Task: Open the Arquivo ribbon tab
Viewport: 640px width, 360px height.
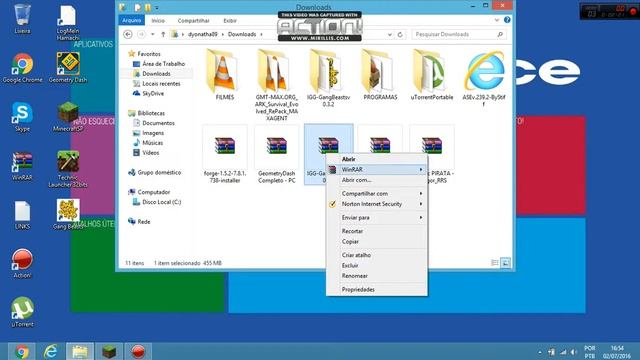Action: [x=131, y=20]
